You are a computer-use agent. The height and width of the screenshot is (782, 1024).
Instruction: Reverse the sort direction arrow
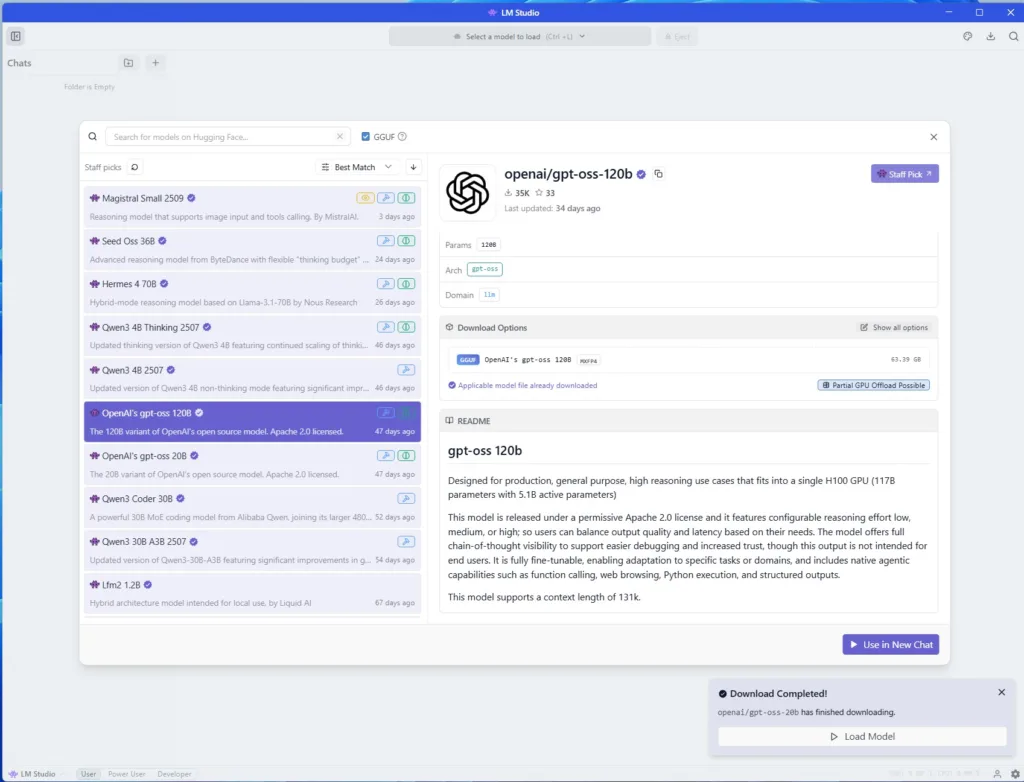[x=413, y=167]
